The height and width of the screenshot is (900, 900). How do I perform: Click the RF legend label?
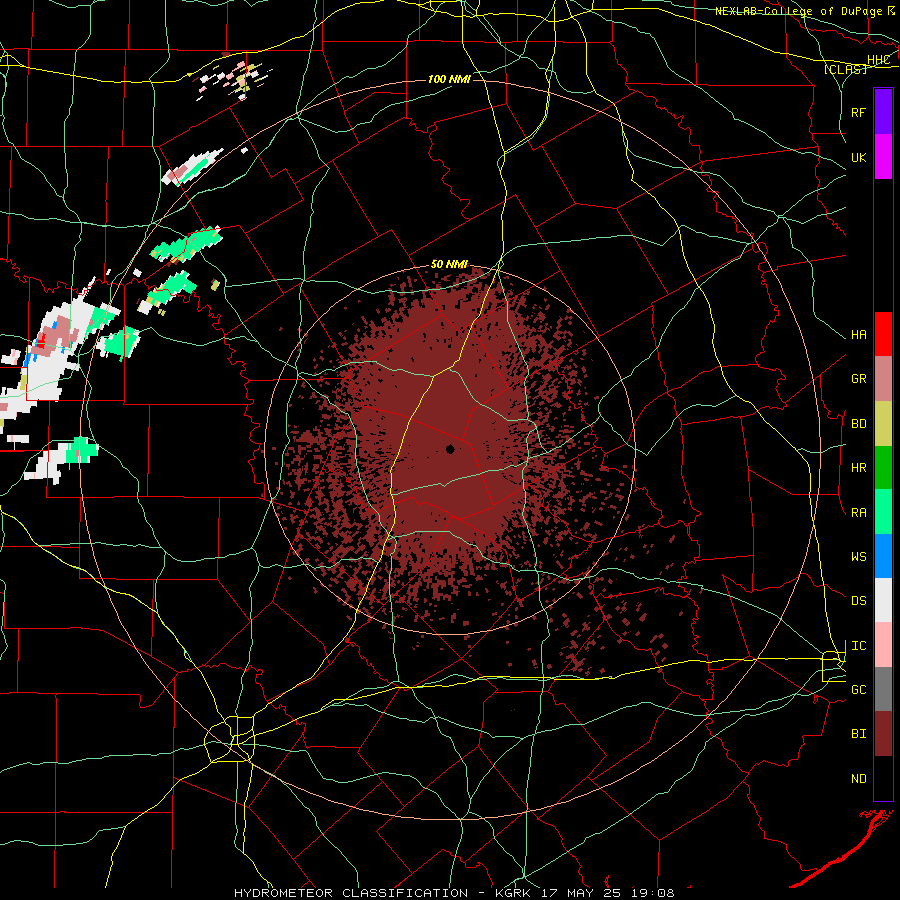point(858,112)
